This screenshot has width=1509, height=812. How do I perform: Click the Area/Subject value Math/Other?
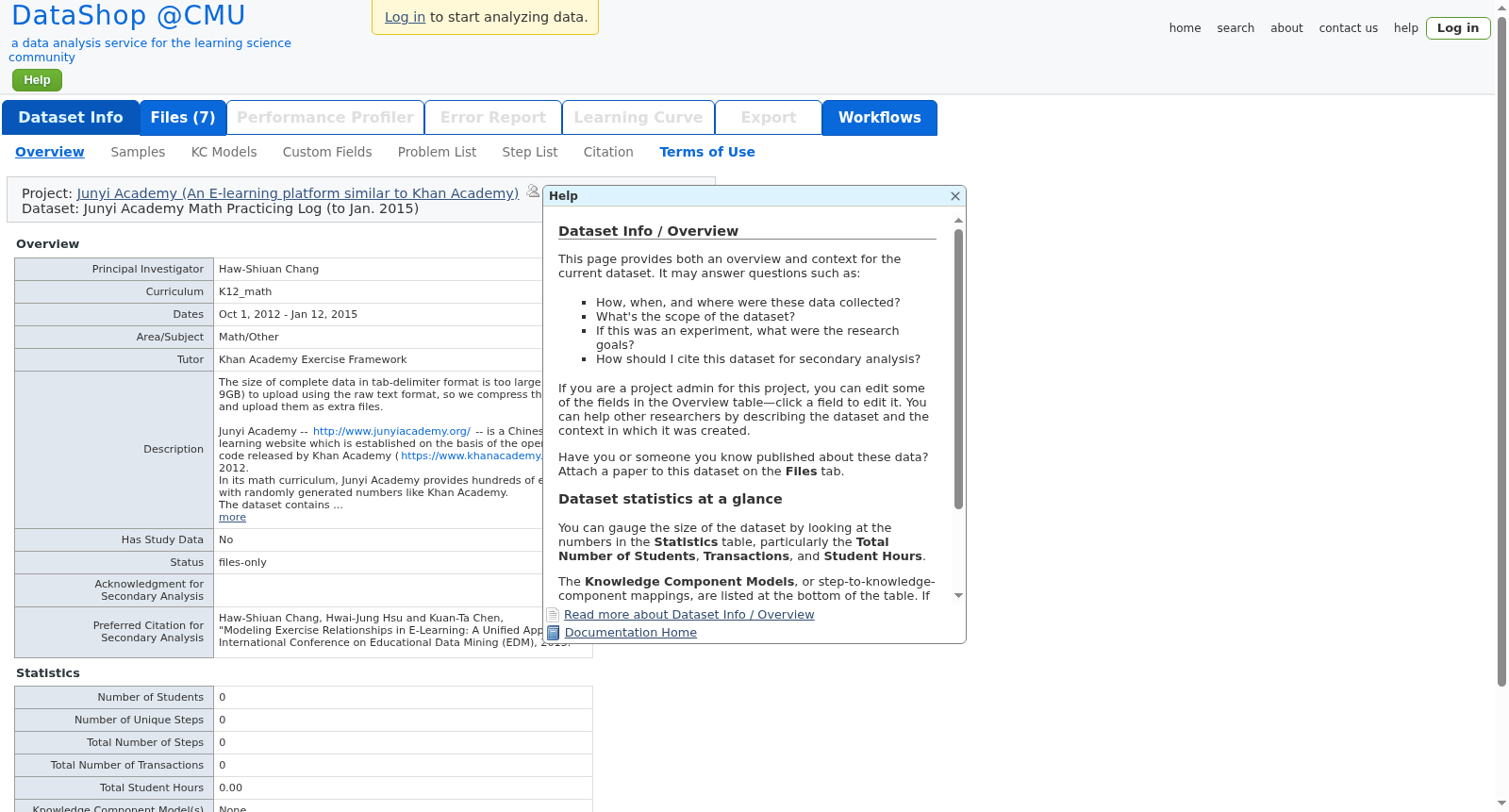[x=249, y=337]
